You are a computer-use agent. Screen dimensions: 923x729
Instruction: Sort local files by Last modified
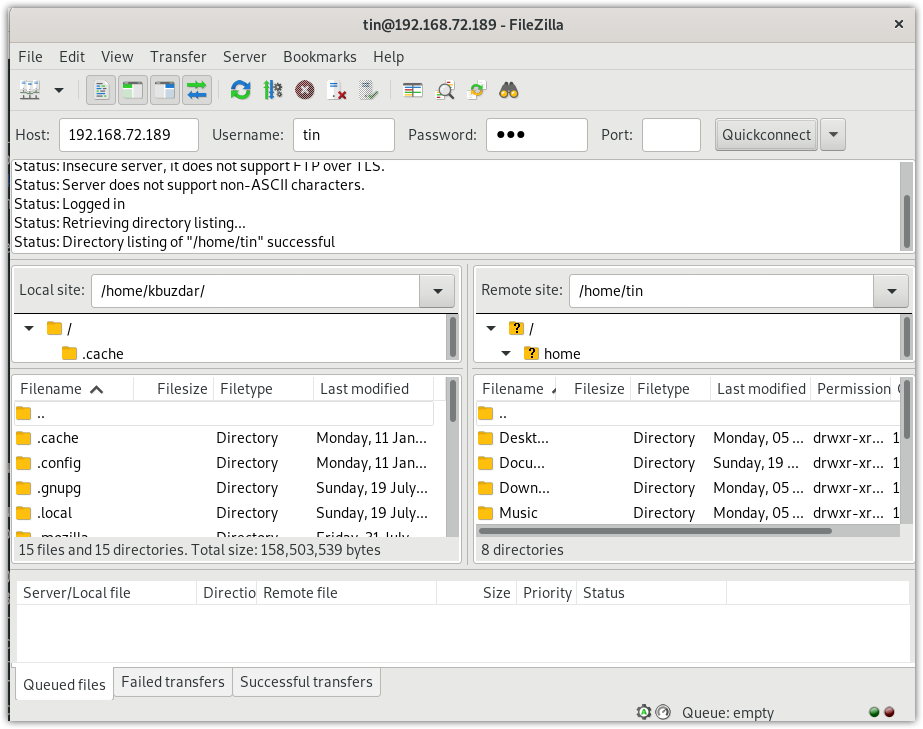(x=364, y=389)
